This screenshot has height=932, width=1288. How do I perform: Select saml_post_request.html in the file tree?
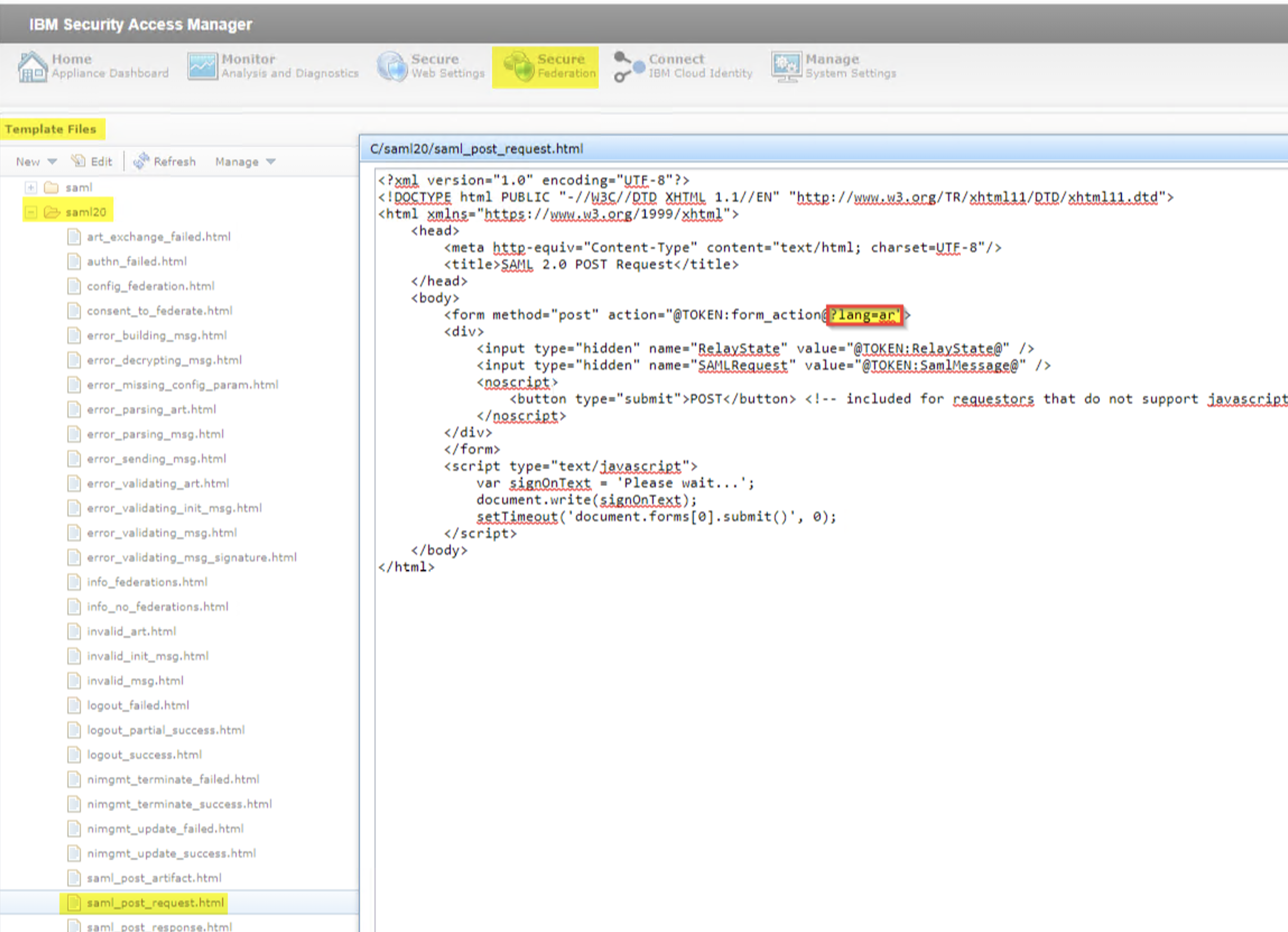(155, 902)
